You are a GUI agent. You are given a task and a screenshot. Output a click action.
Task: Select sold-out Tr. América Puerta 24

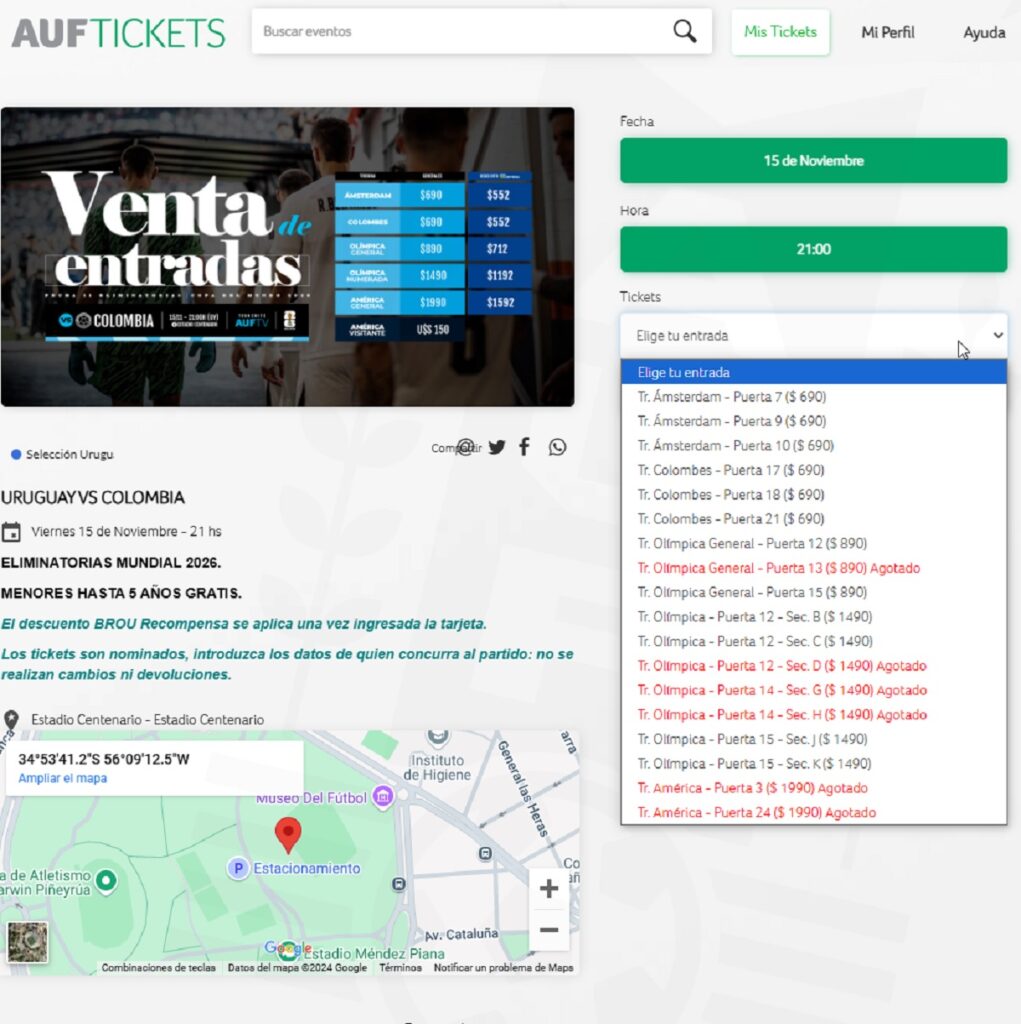813,812
